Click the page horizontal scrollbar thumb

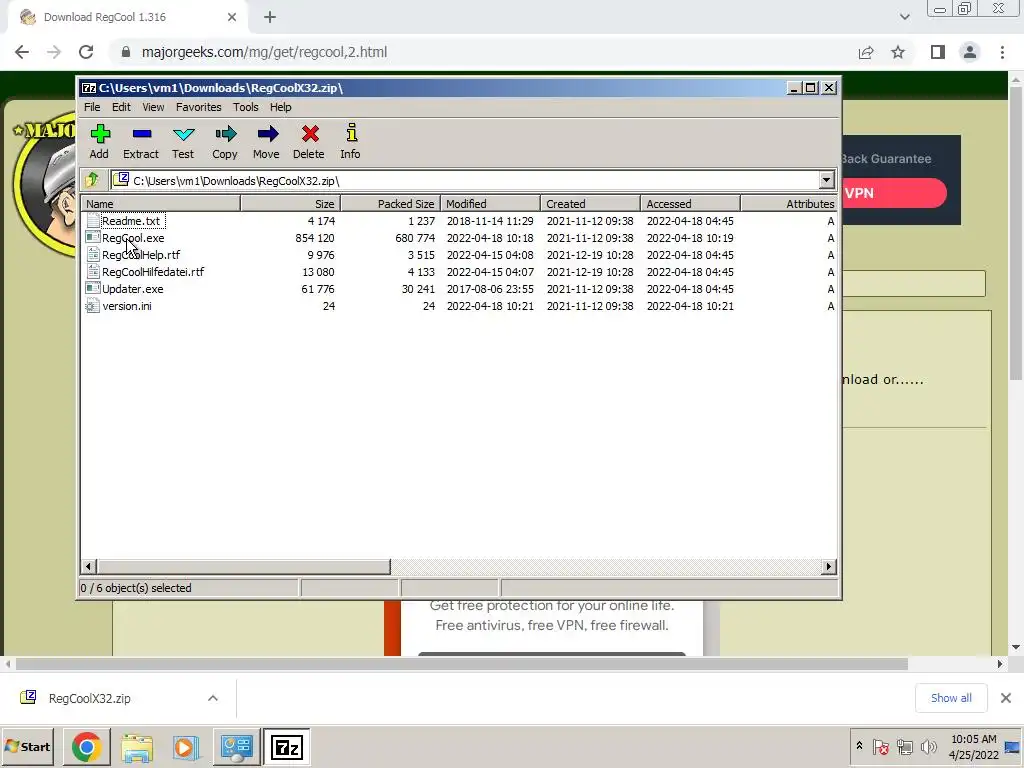(462, 664)
